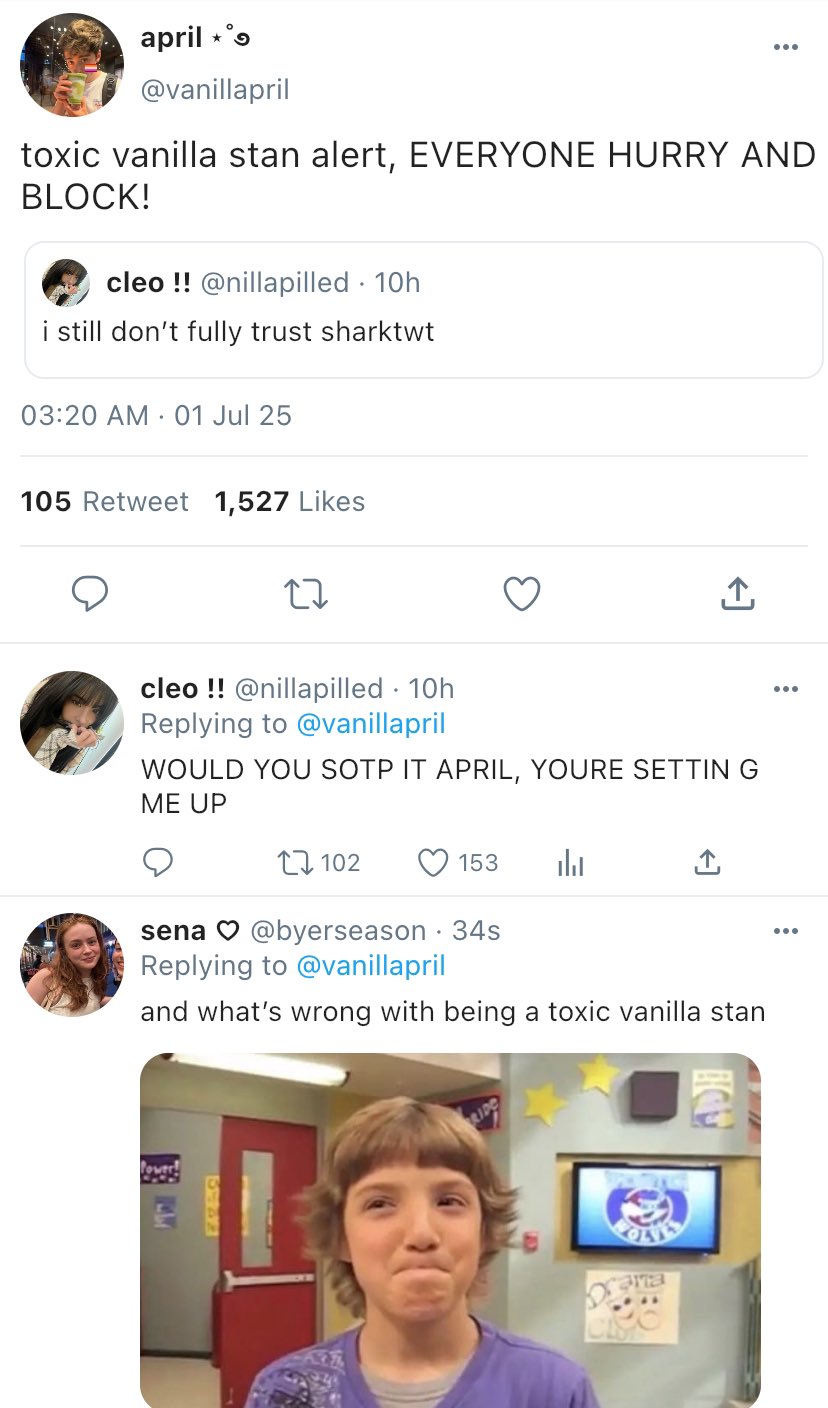Open @vanillapril link in cleo's reply
This screenshot has width=828, height=1408.
(371, 723)
